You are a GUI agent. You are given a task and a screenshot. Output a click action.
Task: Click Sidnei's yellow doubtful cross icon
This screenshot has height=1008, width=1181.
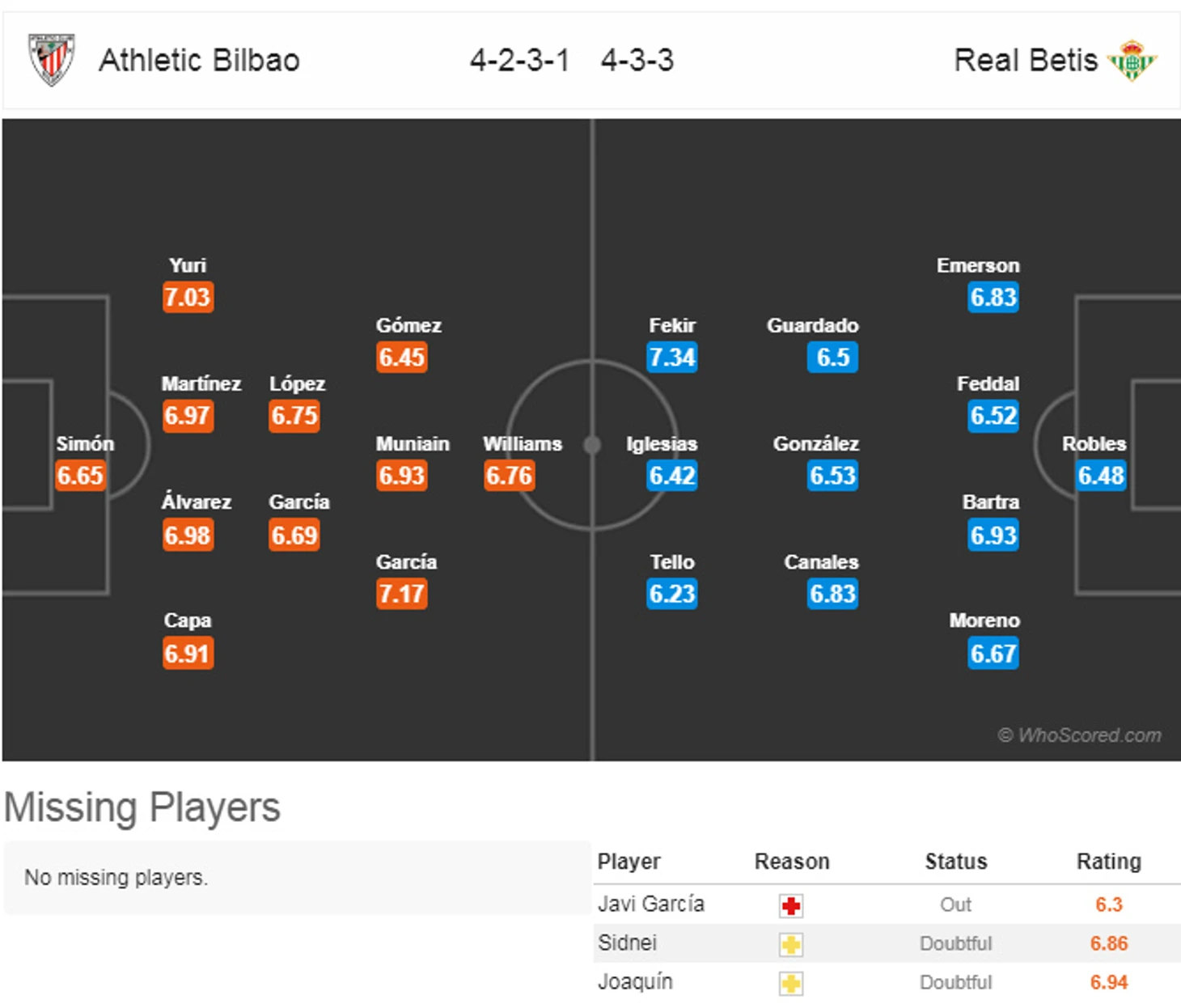tap(791, 944)
